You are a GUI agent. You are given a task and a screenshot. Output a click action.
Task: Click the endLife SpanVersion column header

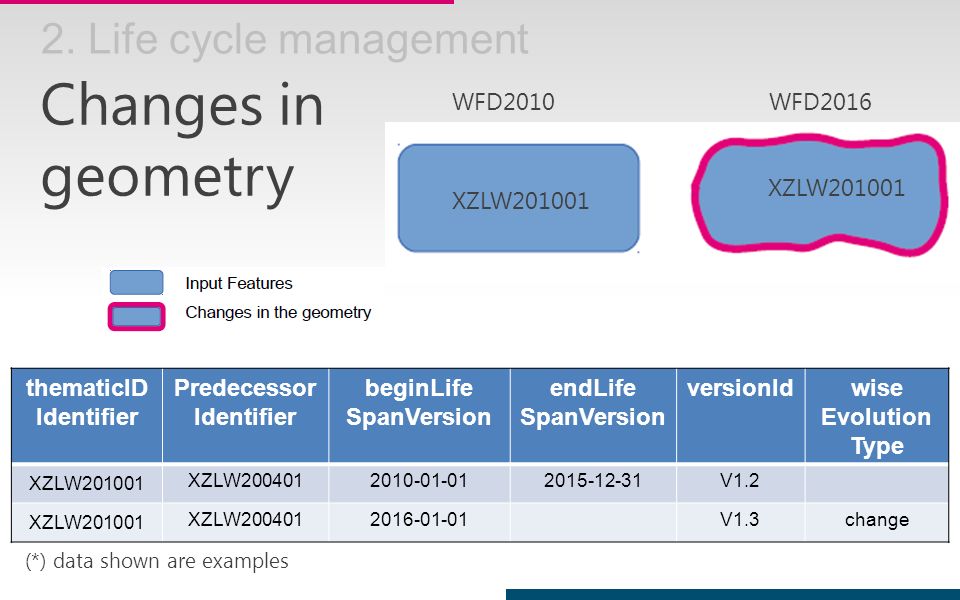[x=593, y=415]
